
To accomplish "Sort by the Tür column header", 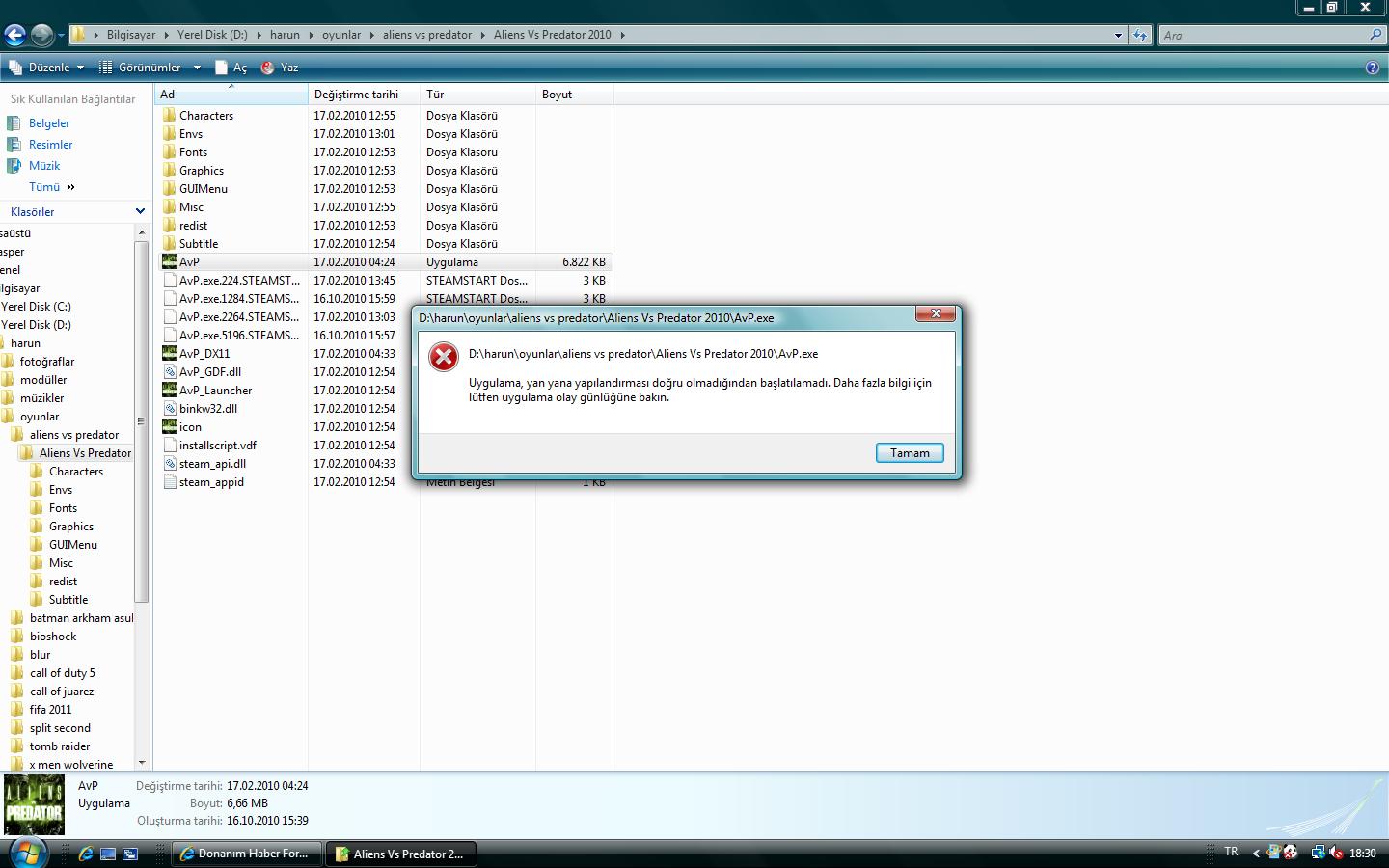I will (x=478, y=94).
